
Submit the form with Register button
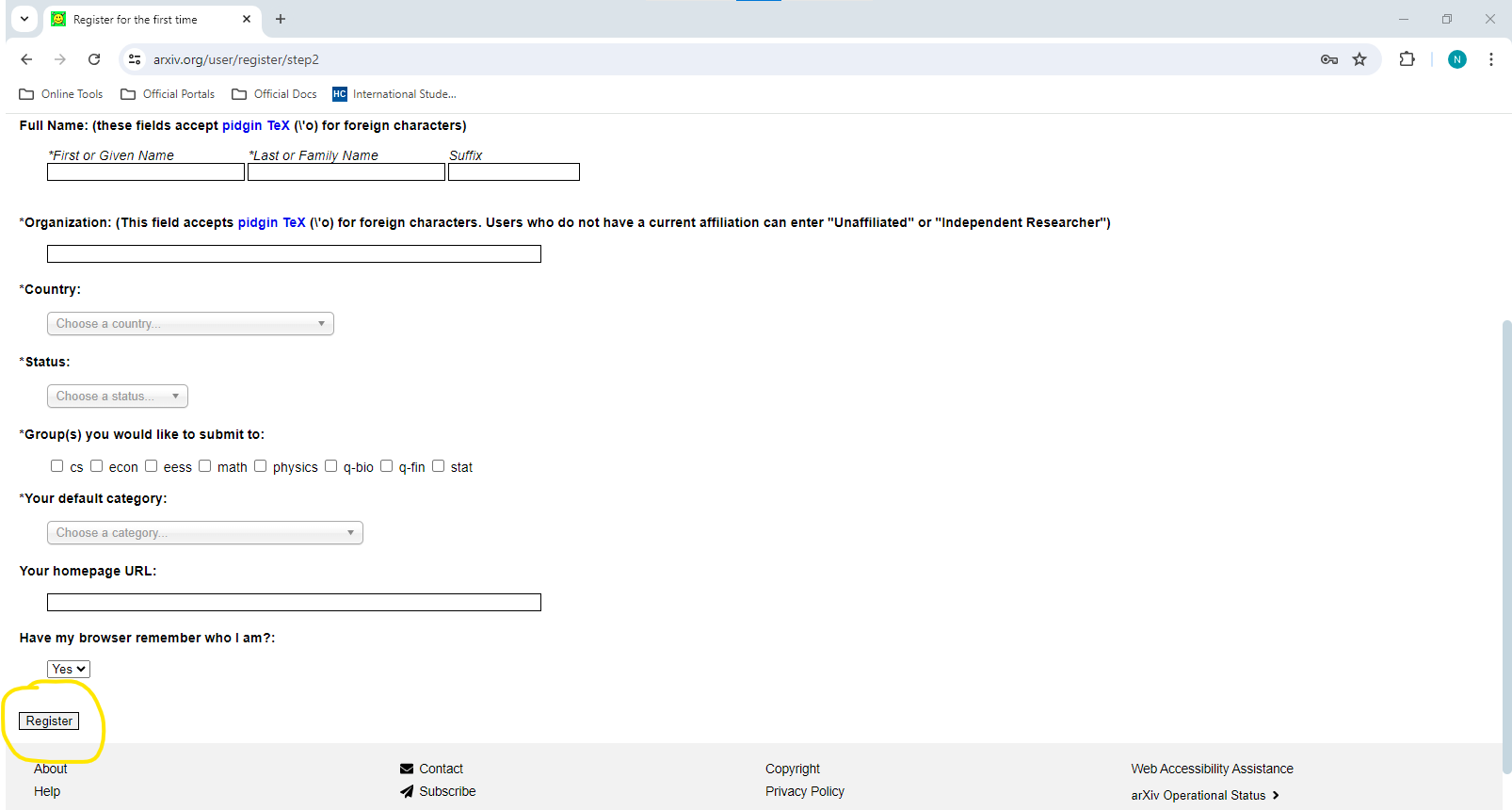[49, 721]
